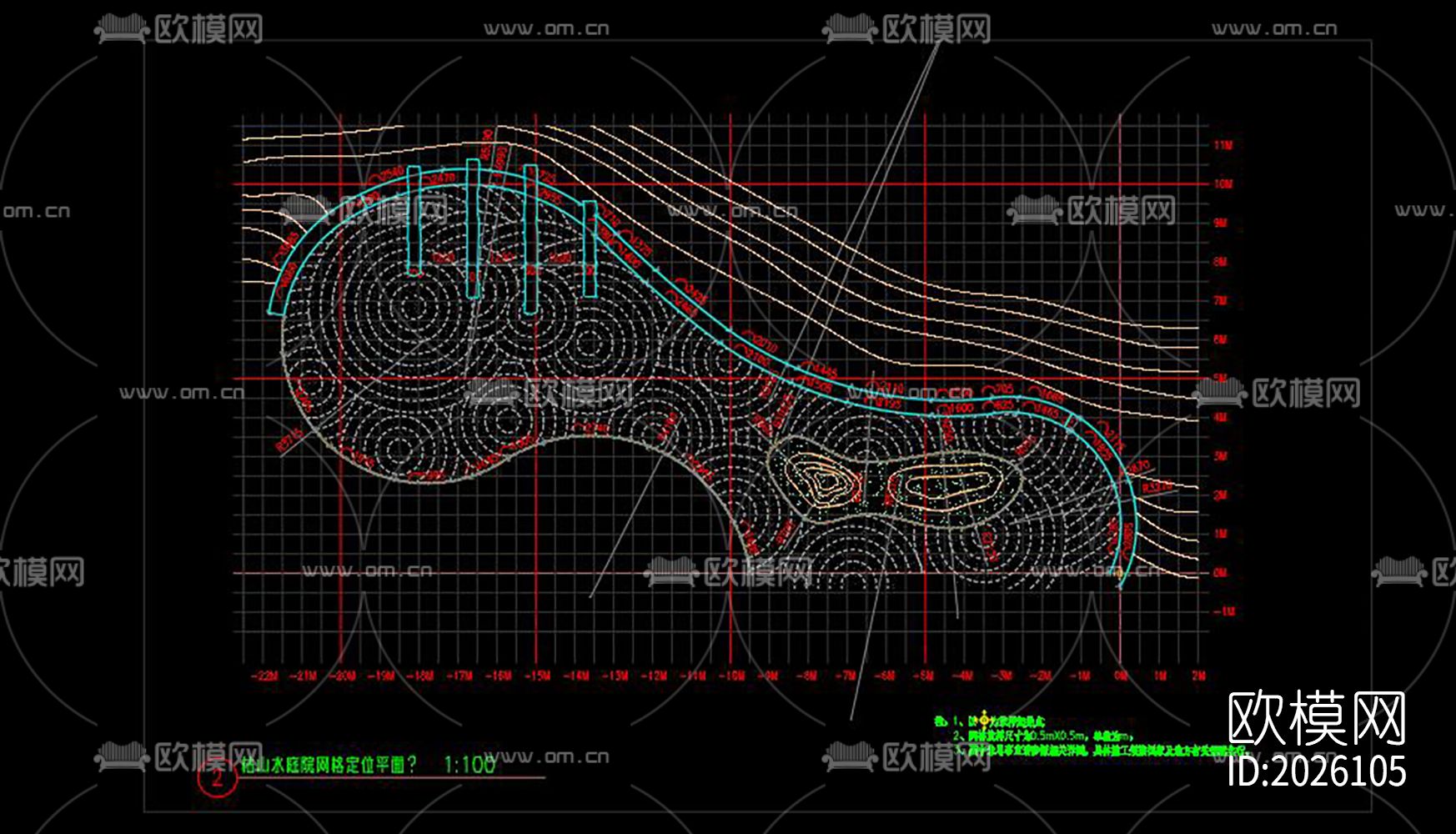The width and height of the screenshot is (1456, 834).
Task: Click the 7M label on vertical axis
Action: (1221, 300)
